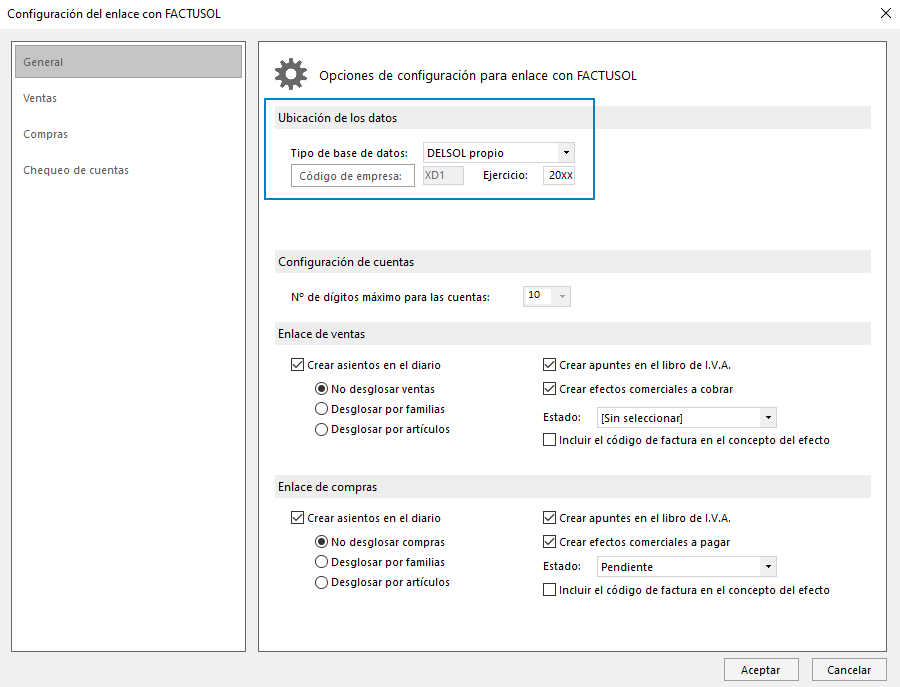The image size is (900, 687).
Task: Open the Ventas section
Action: [40, 98]
